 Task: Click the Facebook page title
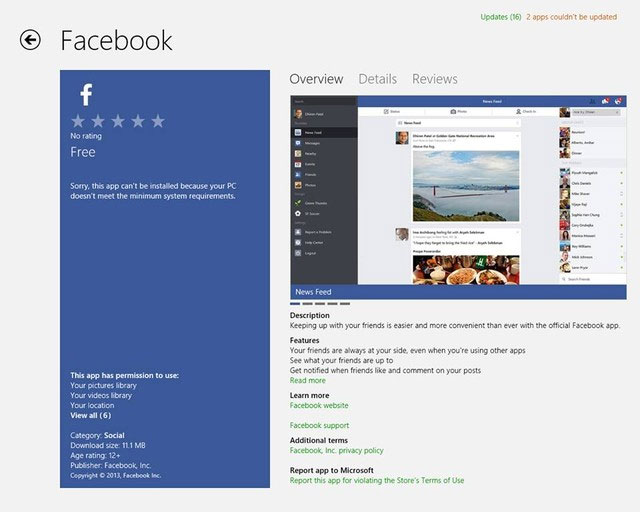(x=116, y=40)
